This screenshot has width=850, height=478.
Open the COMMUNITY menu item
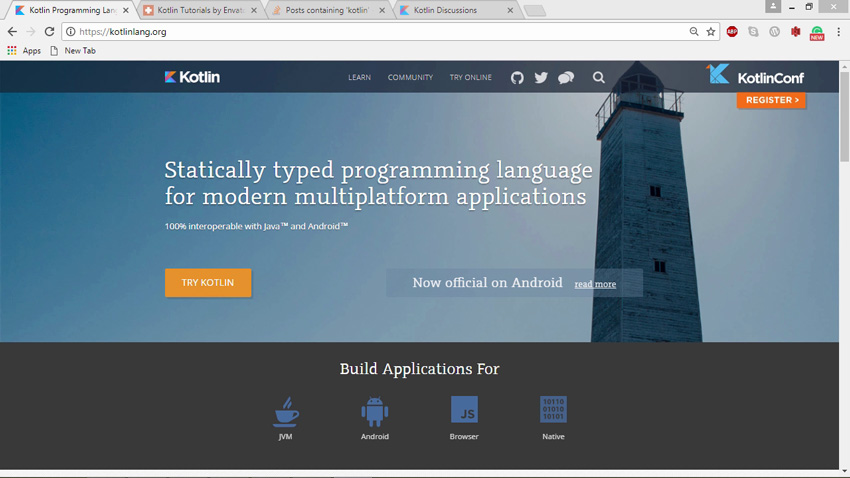pyautogui.click(x=410, y=77)
